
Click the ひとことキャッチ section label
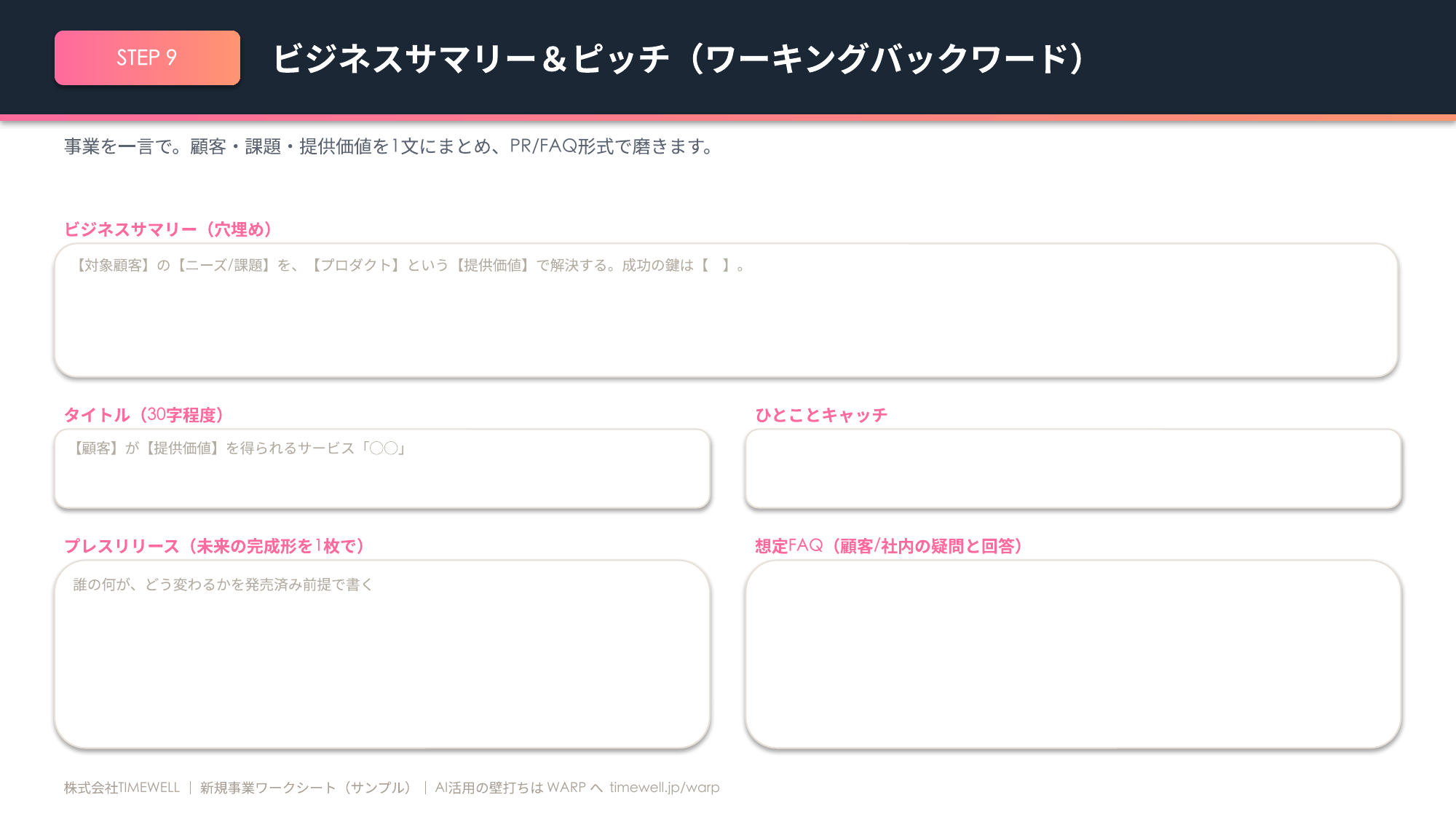pos(821,415)
